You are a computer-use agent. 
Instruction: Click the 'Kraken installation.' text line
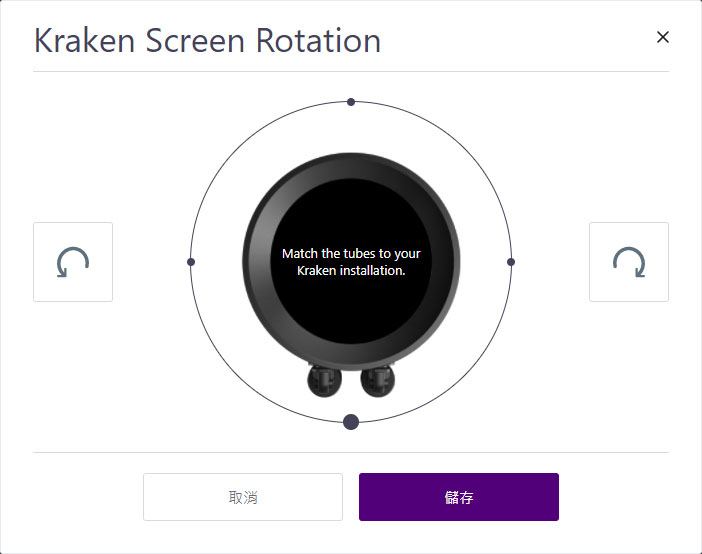pos(351,271)
